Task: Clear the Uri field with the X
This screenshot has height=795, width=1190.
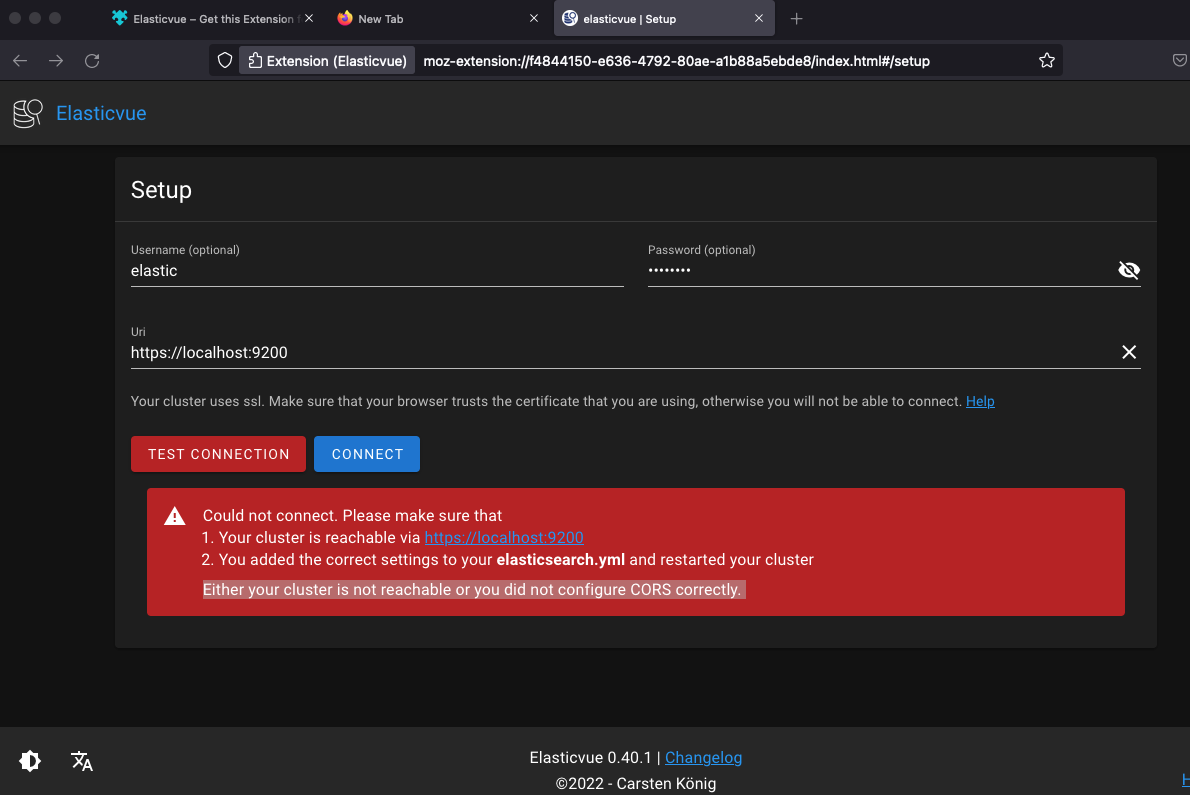Action: [1129, 352]
